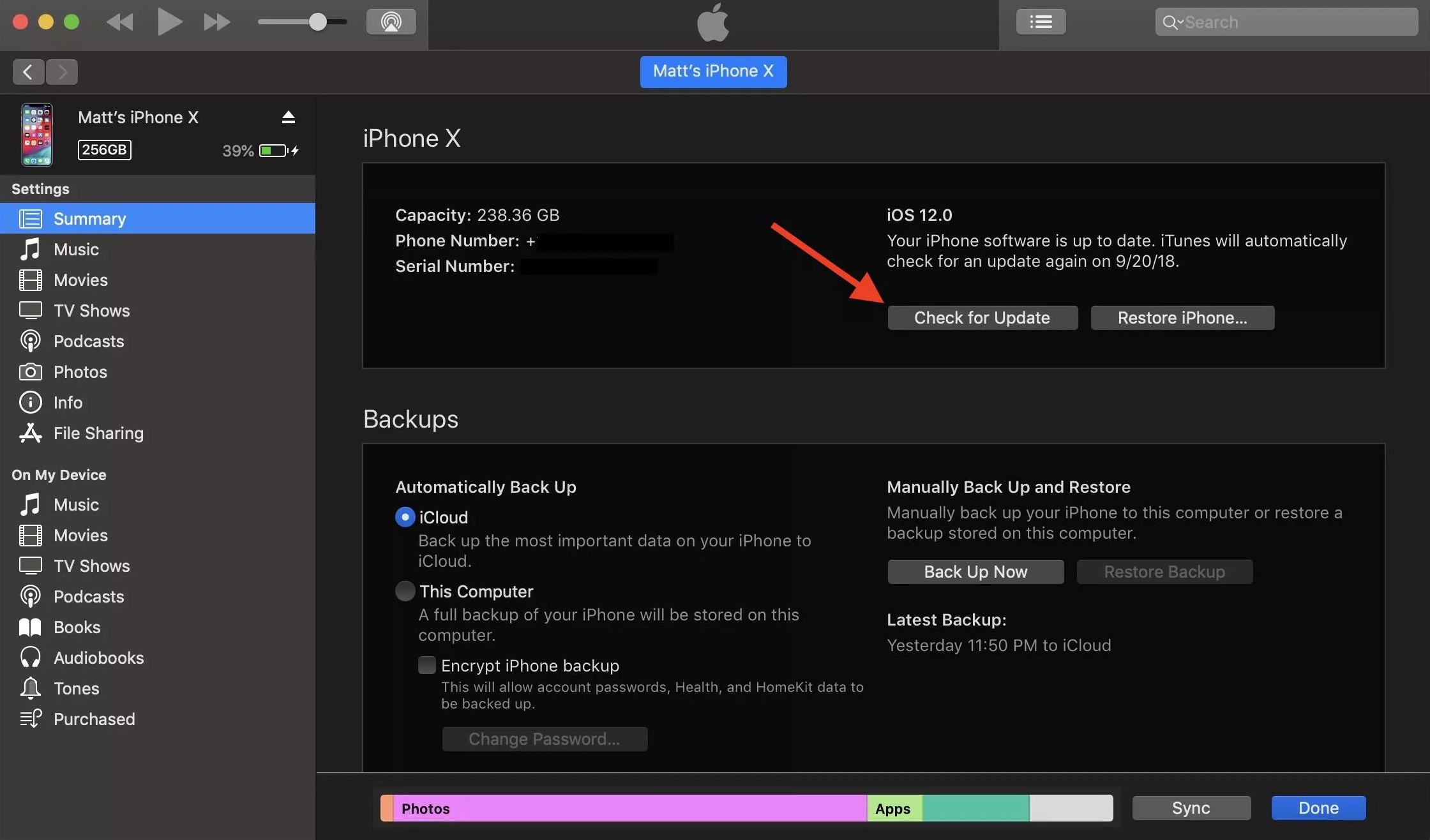
Task: Open Music under Settings
Action: 158,249
